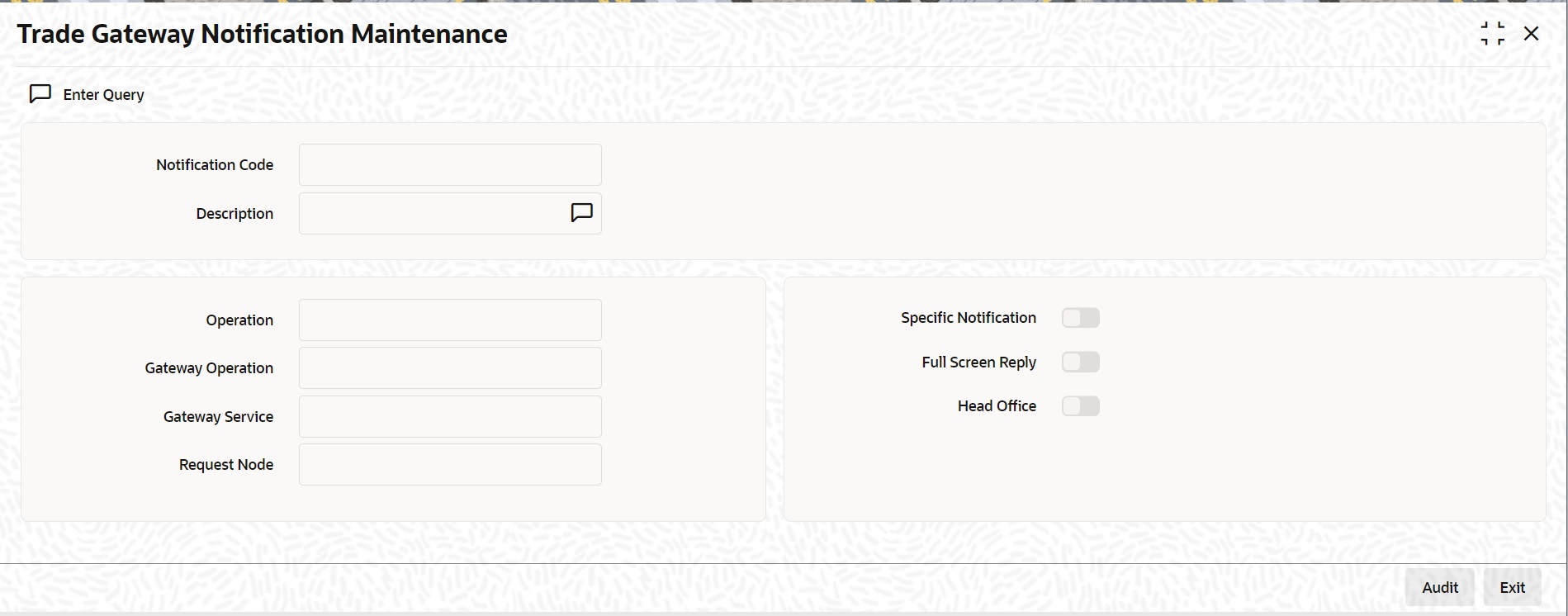Click the Request Node label text

click(x=226, y=465)
